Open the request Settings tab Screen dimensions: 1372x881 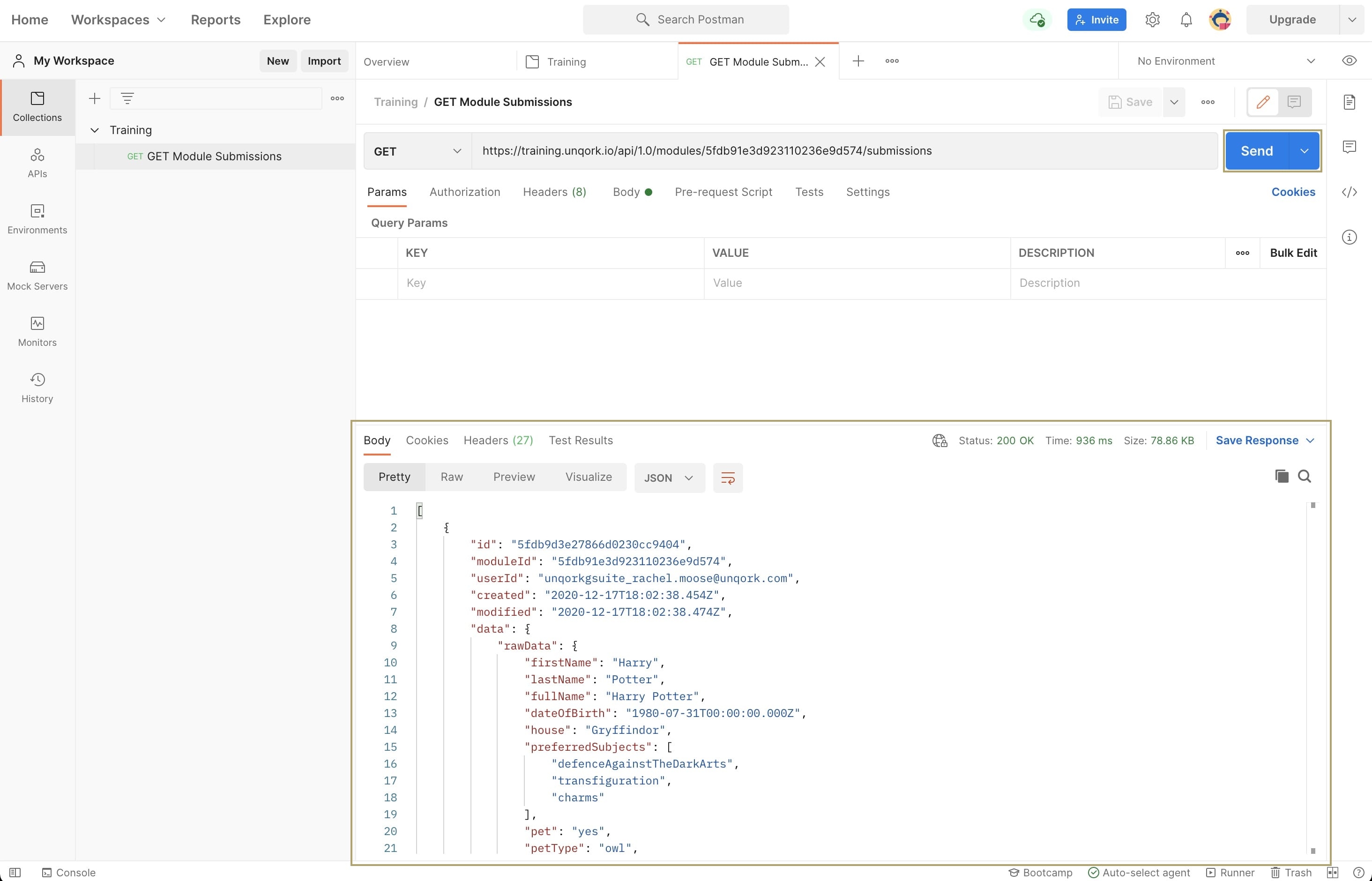pos(868,192)
